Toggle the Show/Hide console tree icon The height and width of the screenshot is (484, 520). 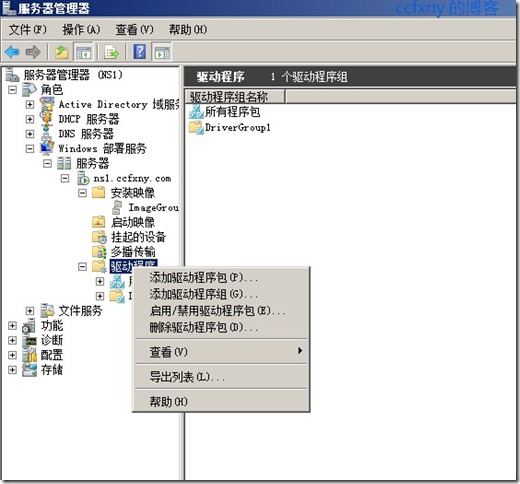[83, 52]
